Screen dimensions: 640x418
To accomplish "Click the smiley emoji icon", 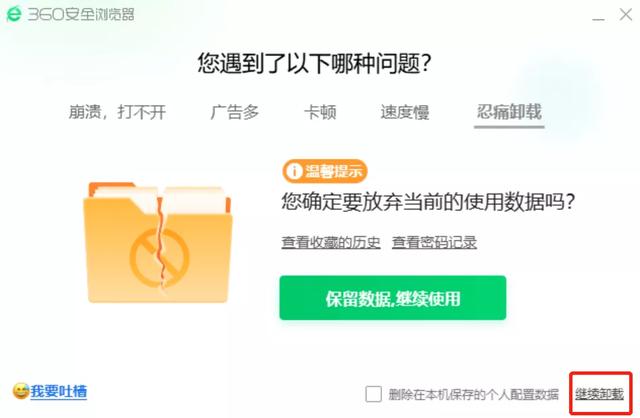I will [x=20, y=391].
